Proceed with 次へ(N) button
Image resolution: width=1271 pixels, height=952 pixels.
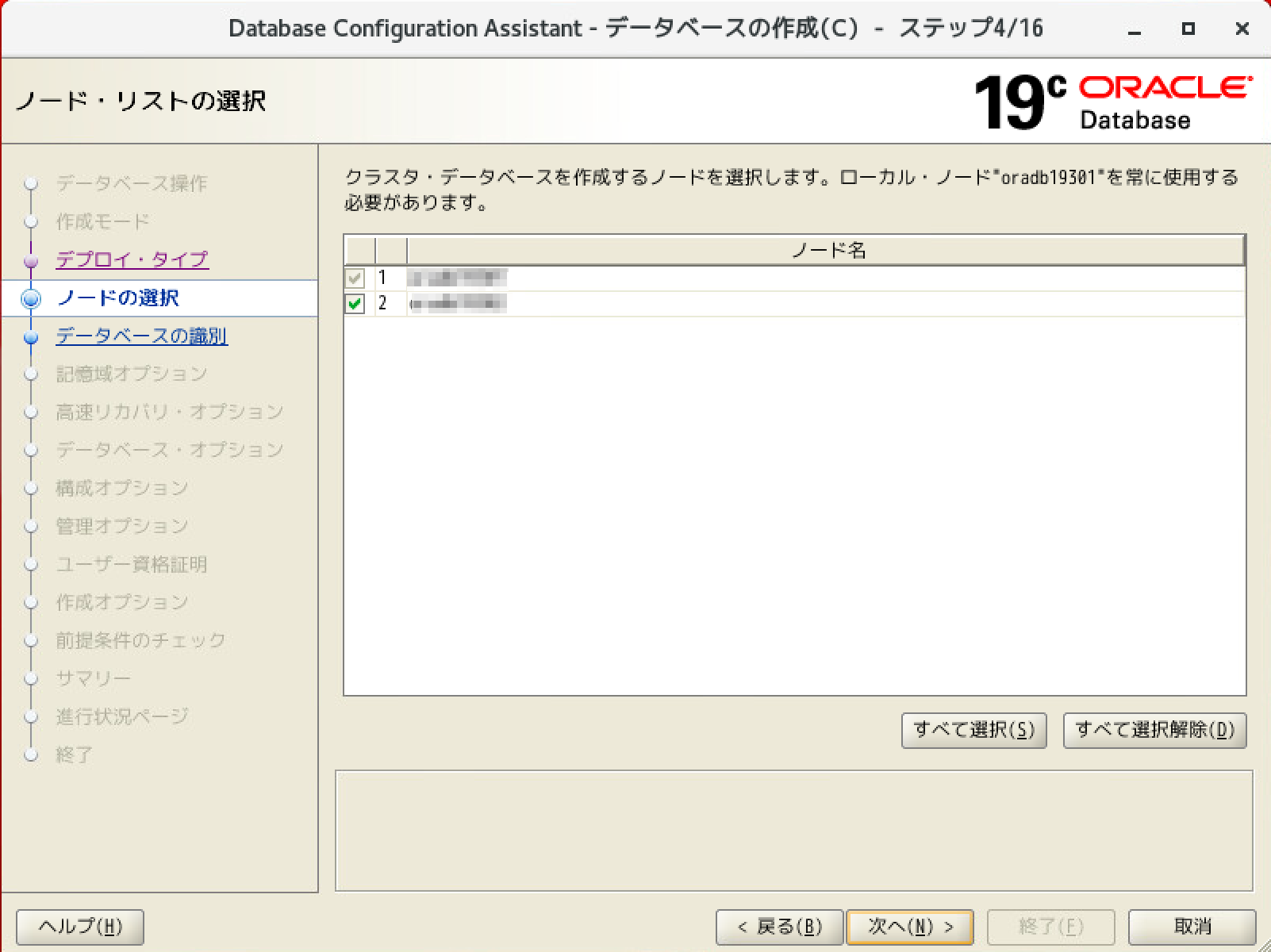pyautogui.click(x=910, y=927)
